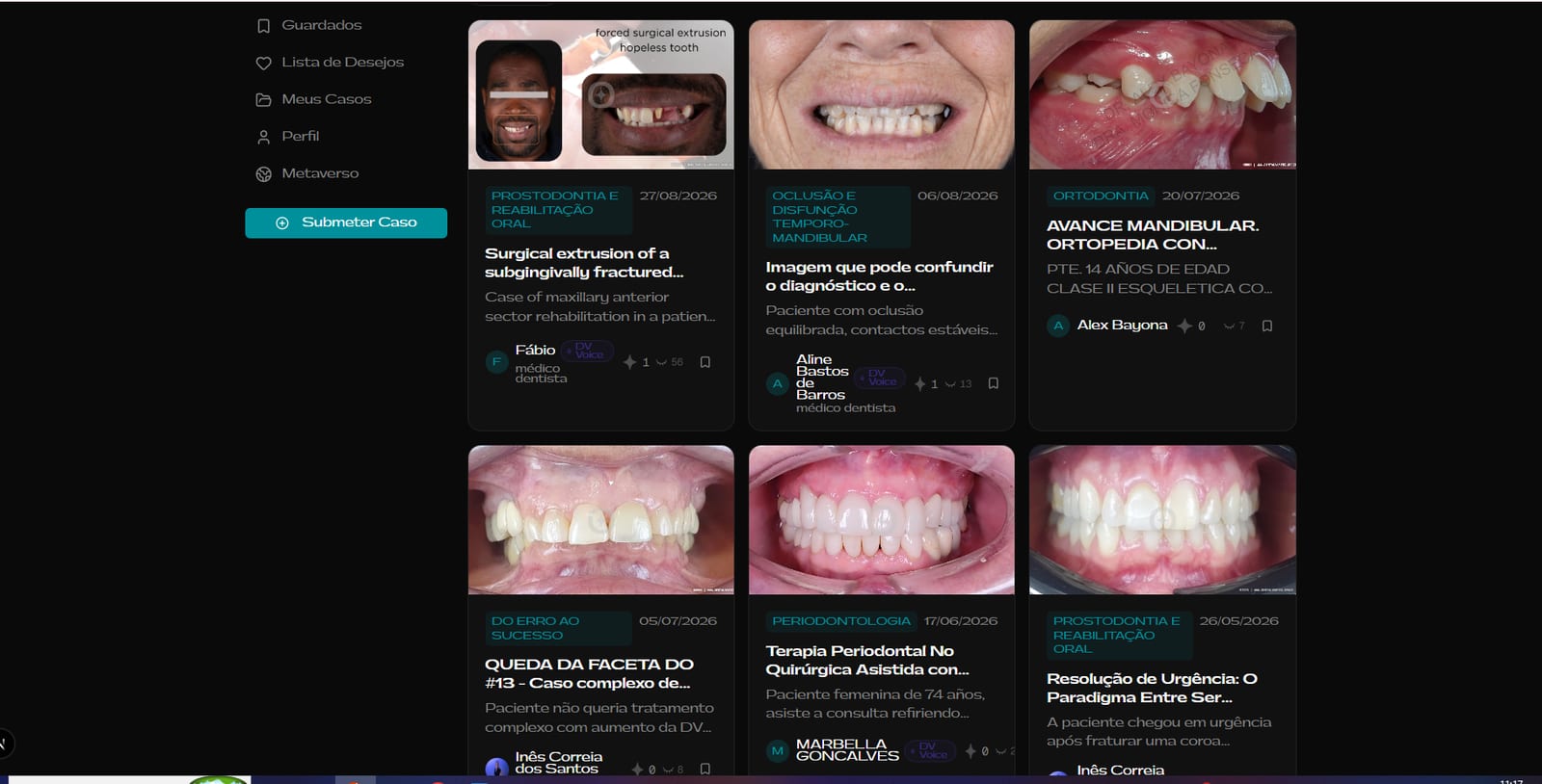Screen dimensions: 1542x784
Task: Open the smiling elderly patient case thumbnail
Action: coord(882,95)
